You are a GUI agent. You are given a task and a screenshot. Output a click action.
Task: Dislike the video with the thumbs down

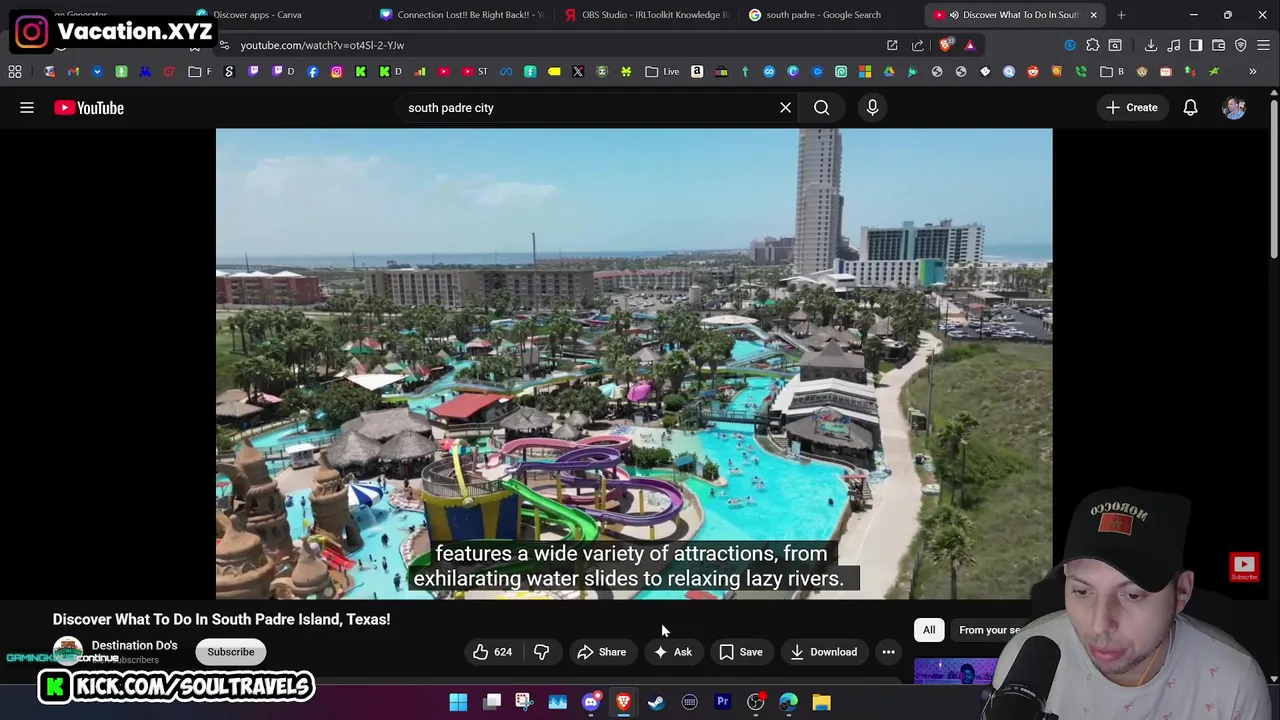point(541,652)
